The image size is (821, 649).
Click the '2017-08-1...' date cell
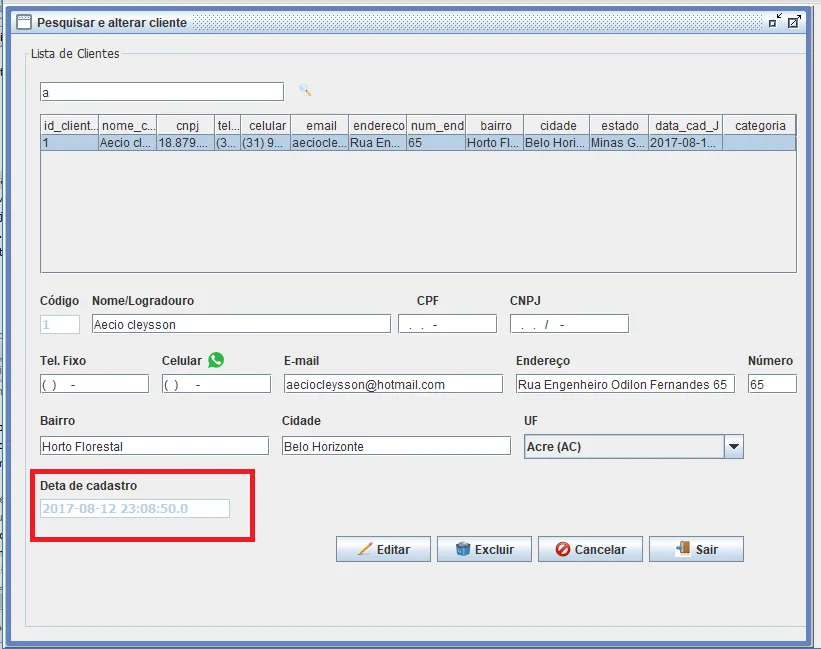click(x=685, y=142)
